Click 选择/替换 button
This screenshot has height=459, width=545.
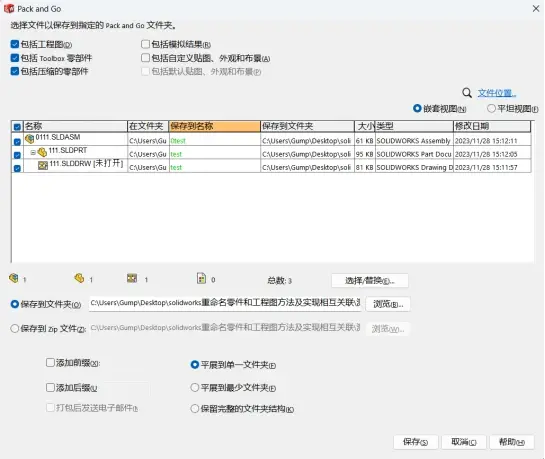(370, 280)
